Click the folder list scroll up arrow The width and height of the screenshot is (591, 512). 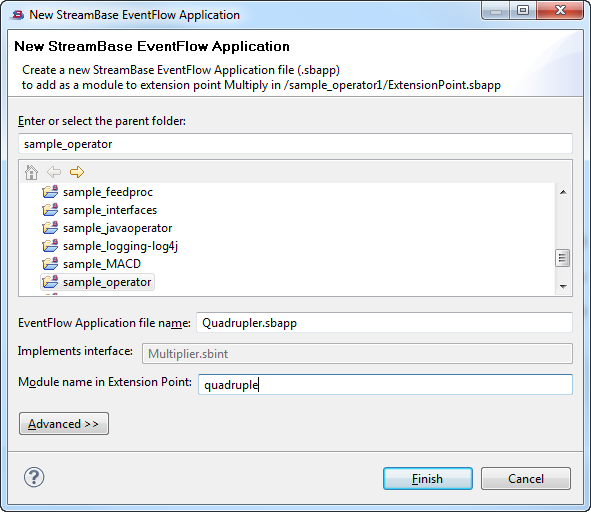563,192
